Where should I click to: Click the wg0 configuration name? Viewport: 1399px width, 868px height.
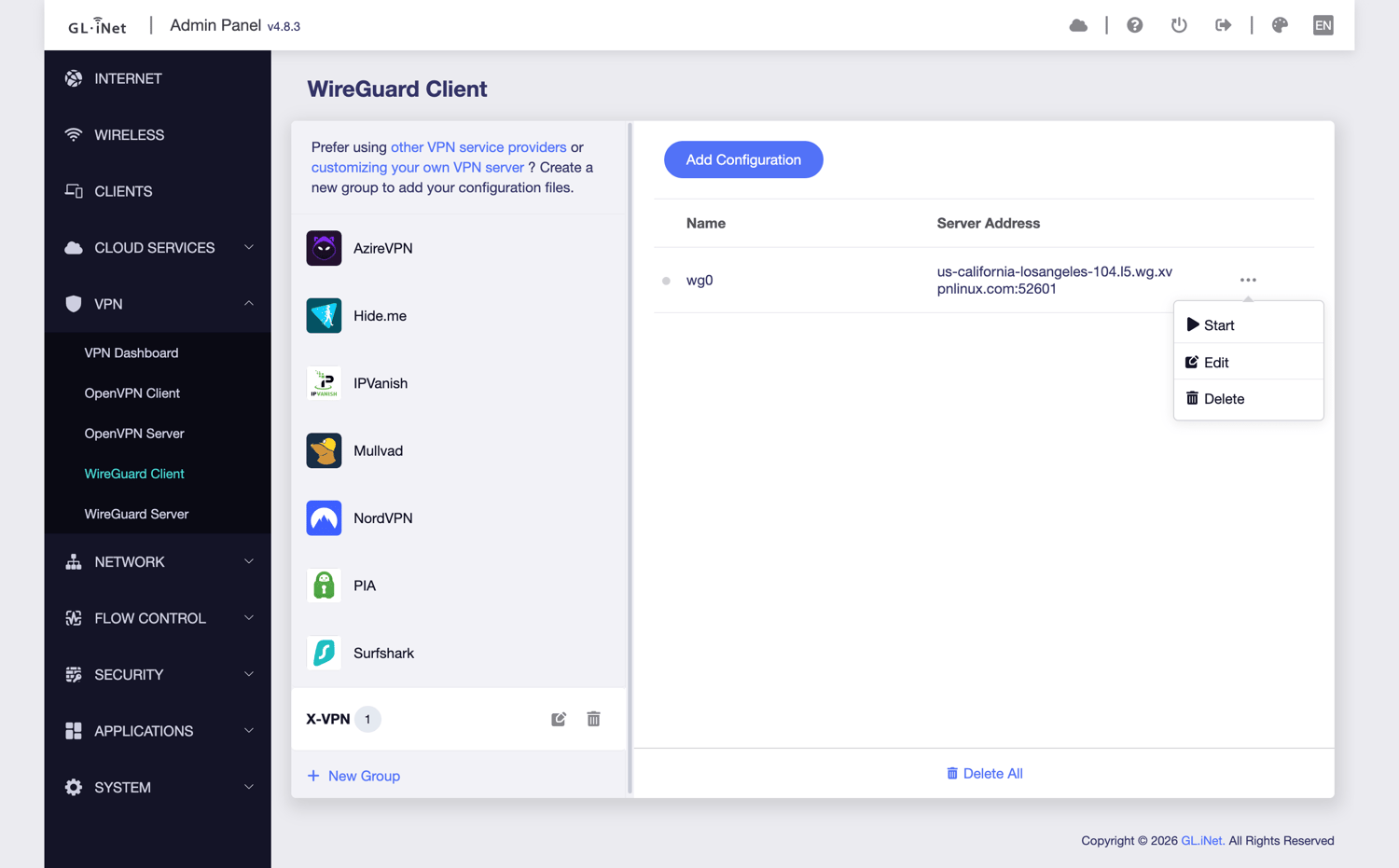(699, 280)
